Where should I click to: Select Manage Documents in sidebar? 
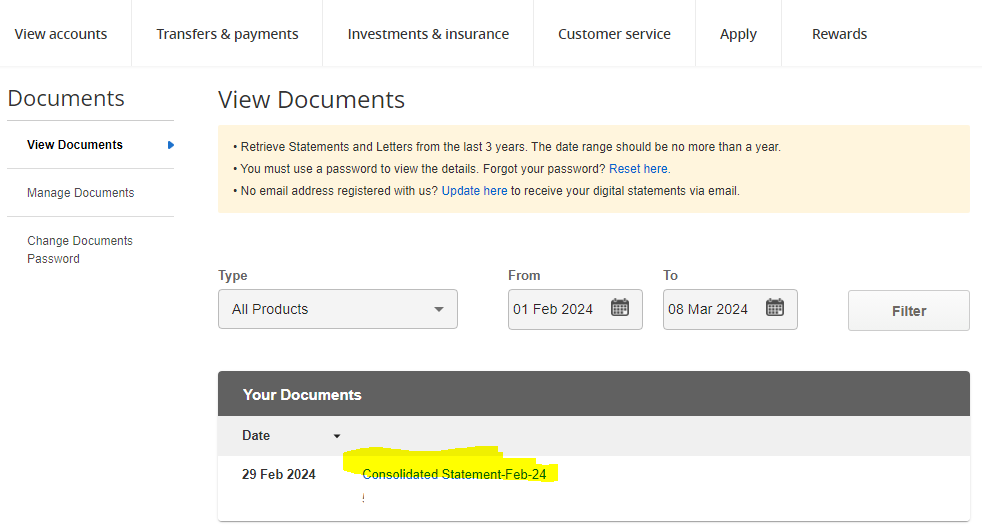[x=81, y=192]
